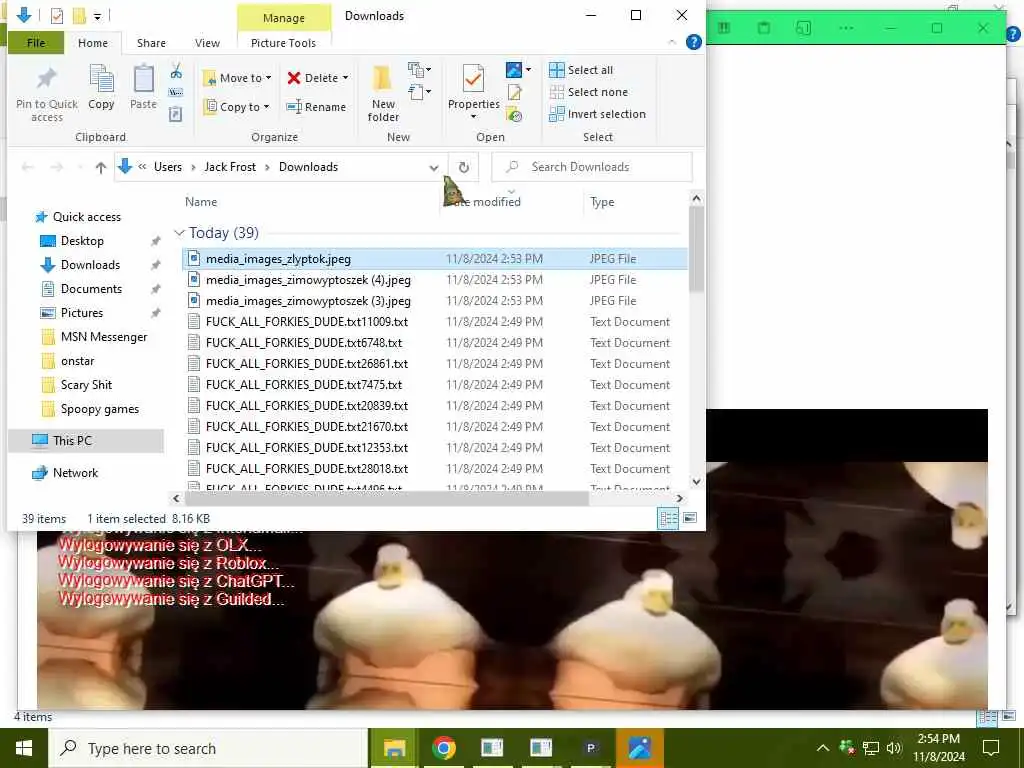Expand the New item dropdown
1024x768 pixels.
coord(419,69)
